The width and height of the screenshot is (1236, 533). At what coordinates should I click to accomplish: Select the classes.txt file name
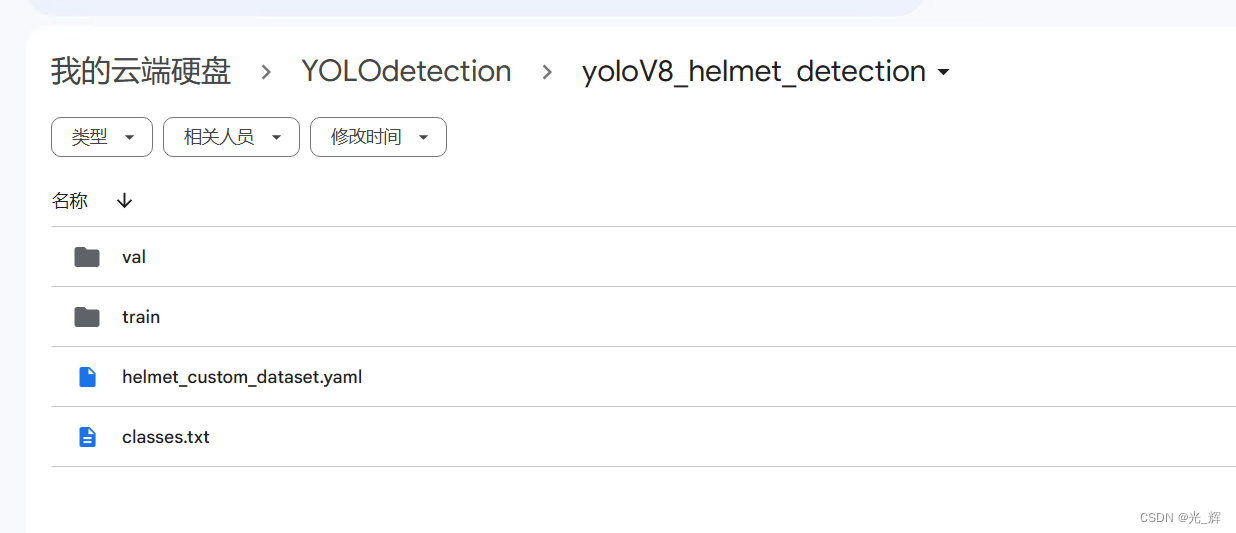coord(166,437)
